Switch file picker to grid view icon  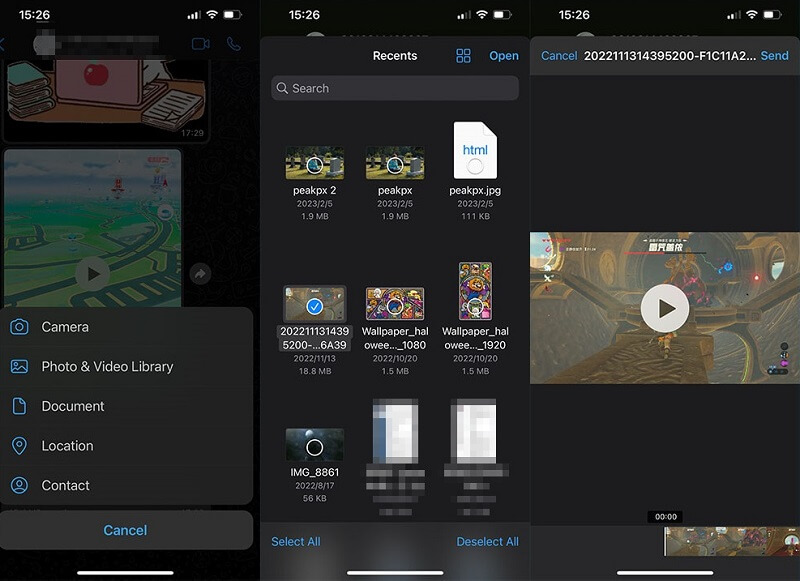pyautogui.click(x=463, y=56)
